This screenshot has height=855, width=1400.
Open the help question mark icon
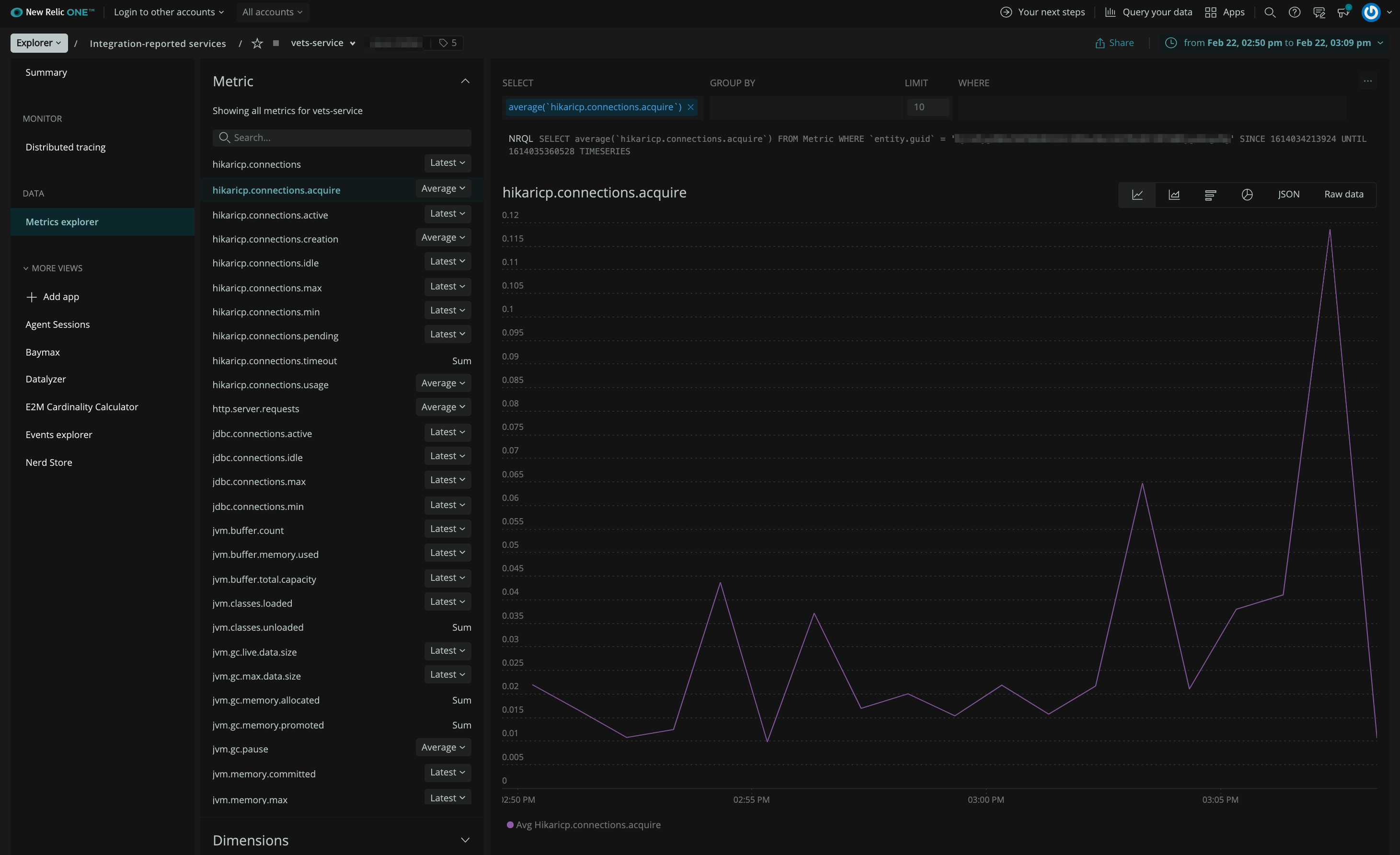coord(1294,12)
